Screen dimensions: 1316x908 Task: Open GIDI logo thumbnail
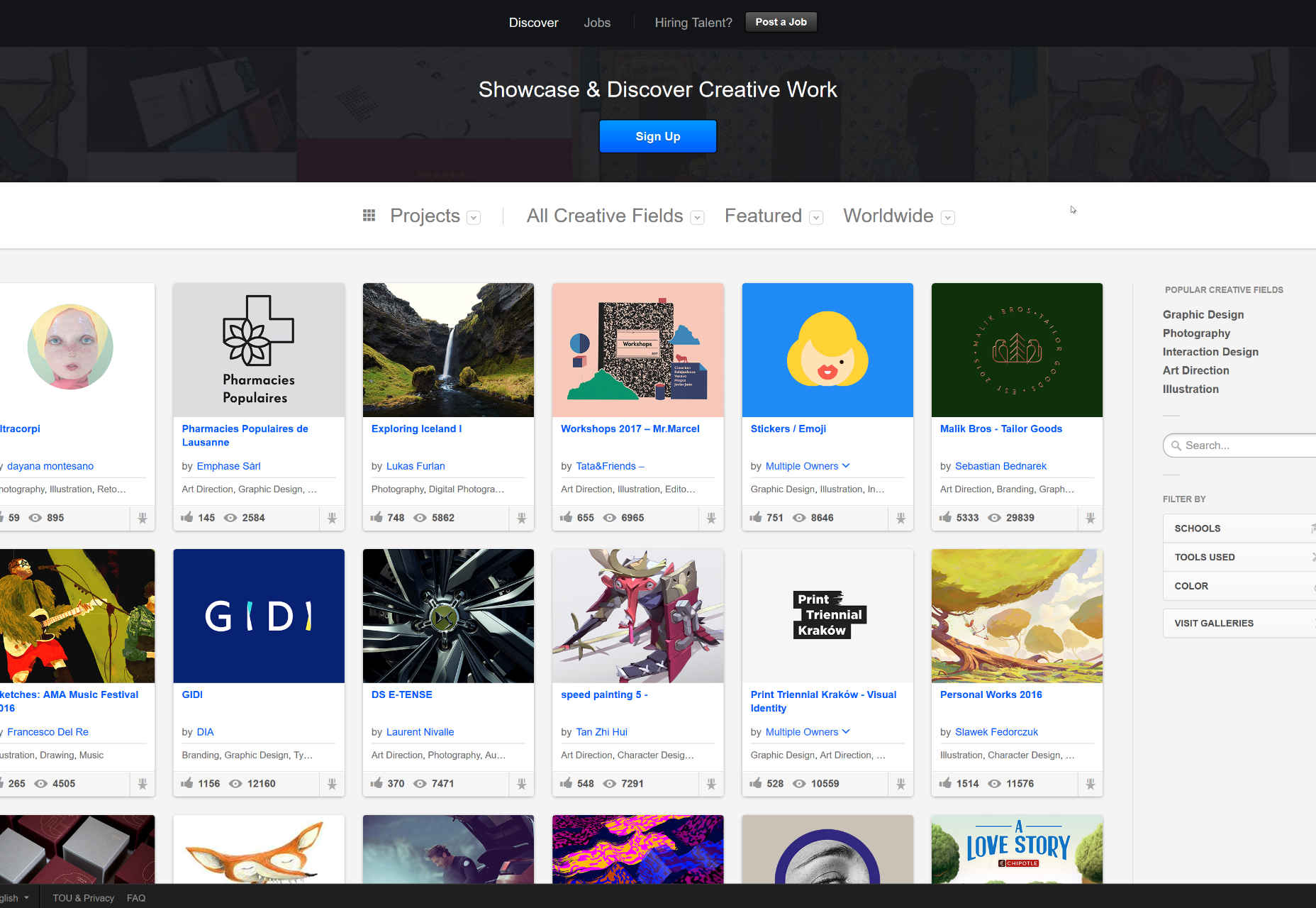[259, 616]
